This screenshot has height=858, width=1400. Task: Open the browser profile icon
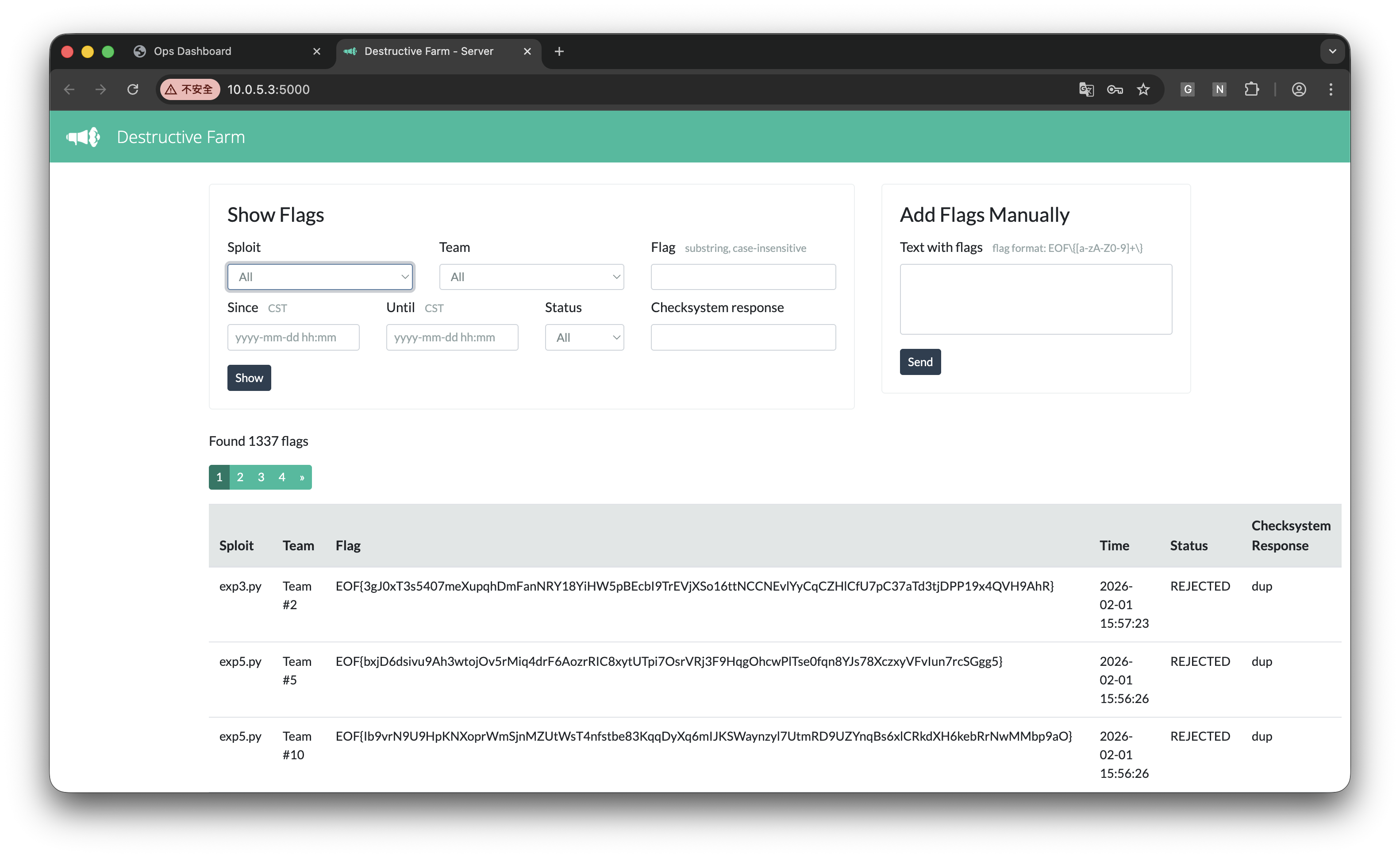(1298, 89)
